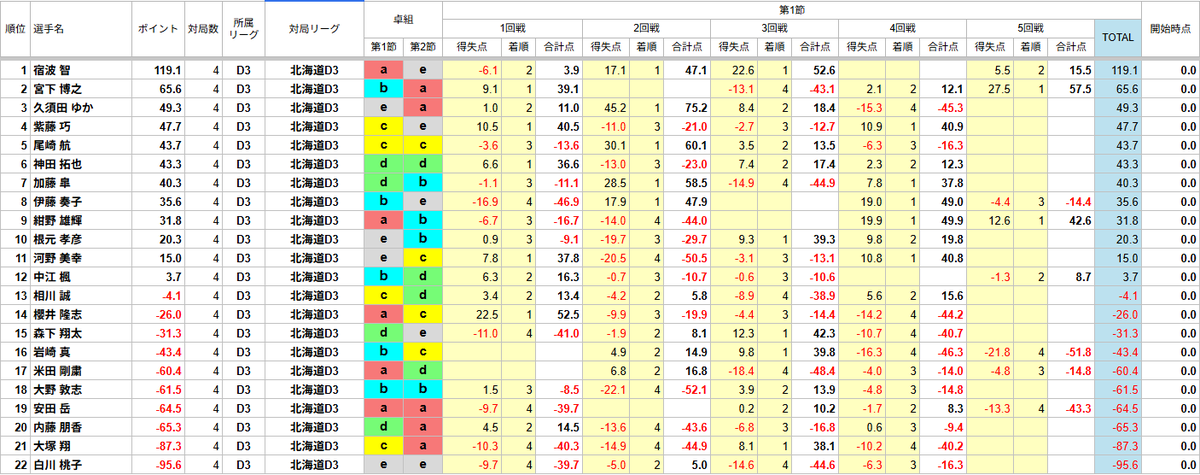1200x475 pixels.
Task: Click the 3回戦 round header
Action: pyautogui.click(x=774, y=29)
